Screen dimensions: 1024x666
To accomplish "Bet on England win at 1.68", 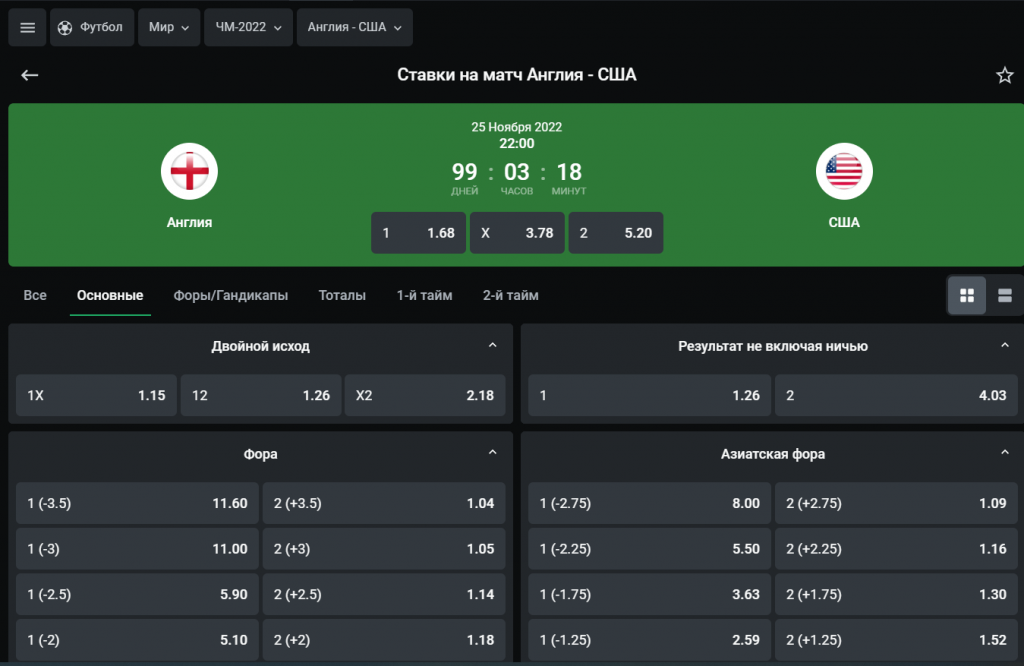I will tap(418, 233).
